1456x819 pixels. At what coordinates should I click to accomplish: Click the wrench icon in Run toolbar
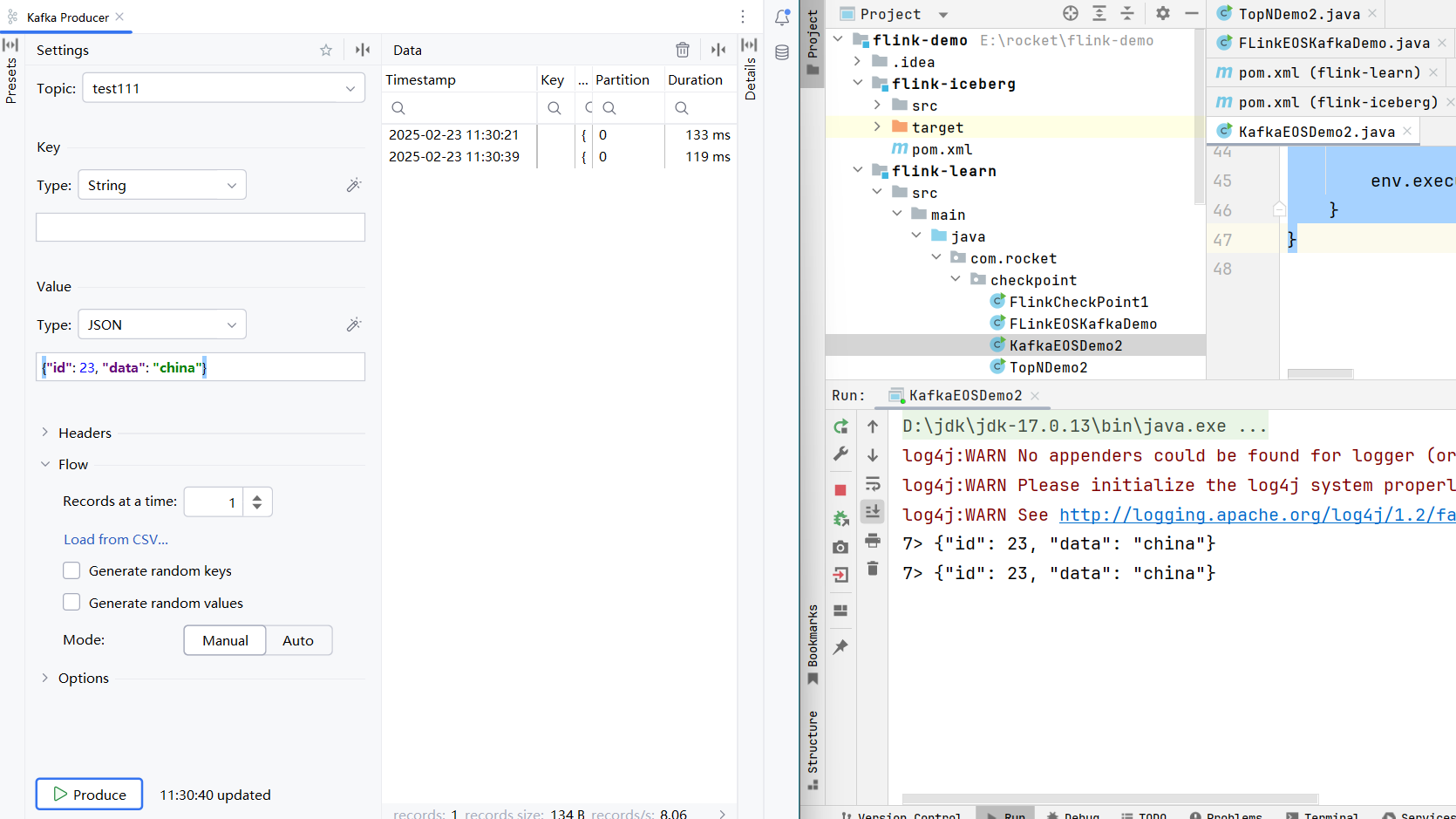pyautogui.click(x=840, y=454)
